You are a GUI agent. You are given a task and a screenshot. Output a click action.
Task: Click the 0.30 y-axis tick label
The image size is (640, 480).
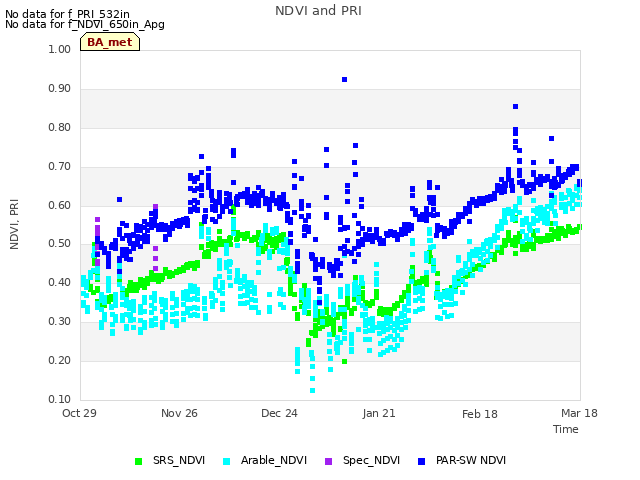pos(60,322)
